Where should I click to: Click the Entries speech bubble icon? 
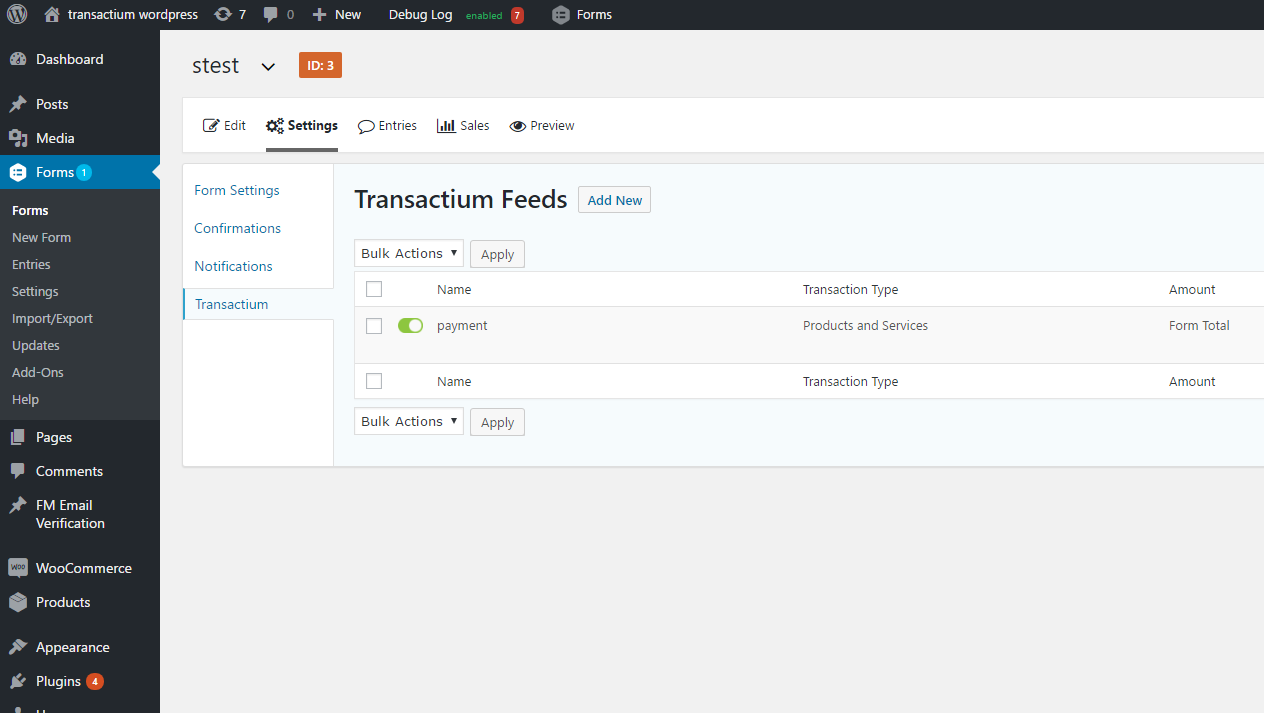pyautogui.click(x=366, y=126)
